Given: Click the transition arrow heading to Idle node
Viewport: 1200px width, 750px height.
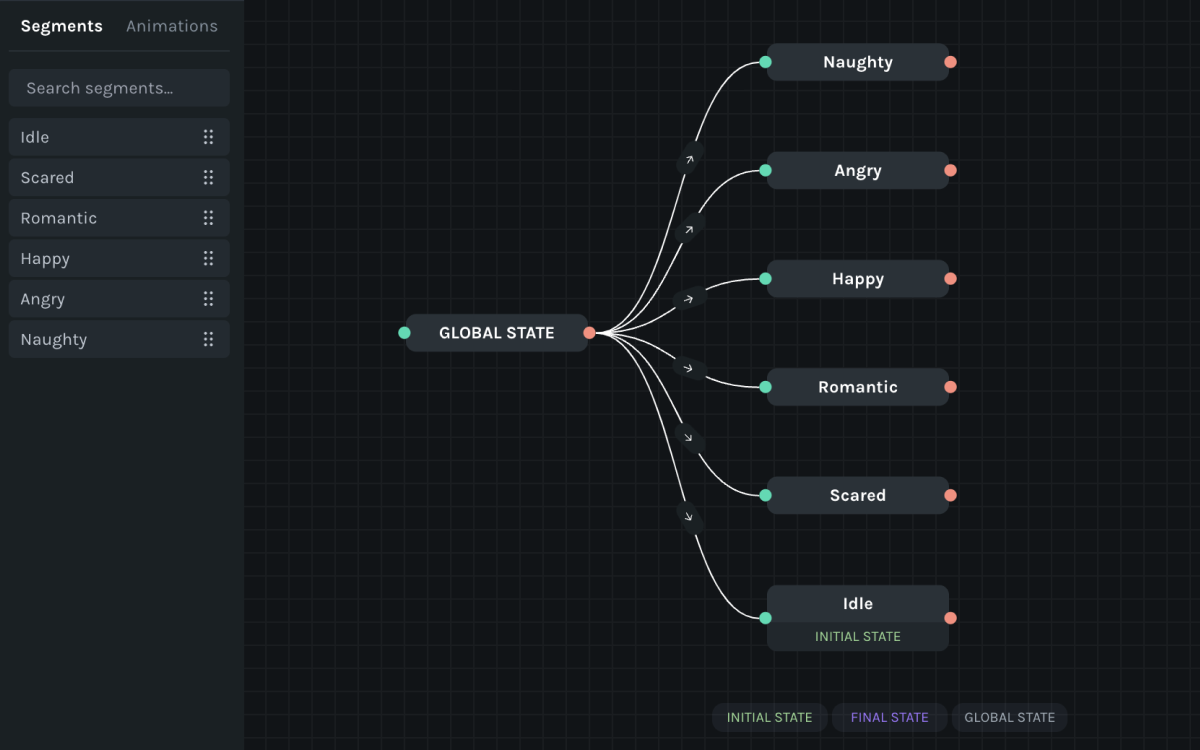Looking at the screenshot, I should pos(687,516).
